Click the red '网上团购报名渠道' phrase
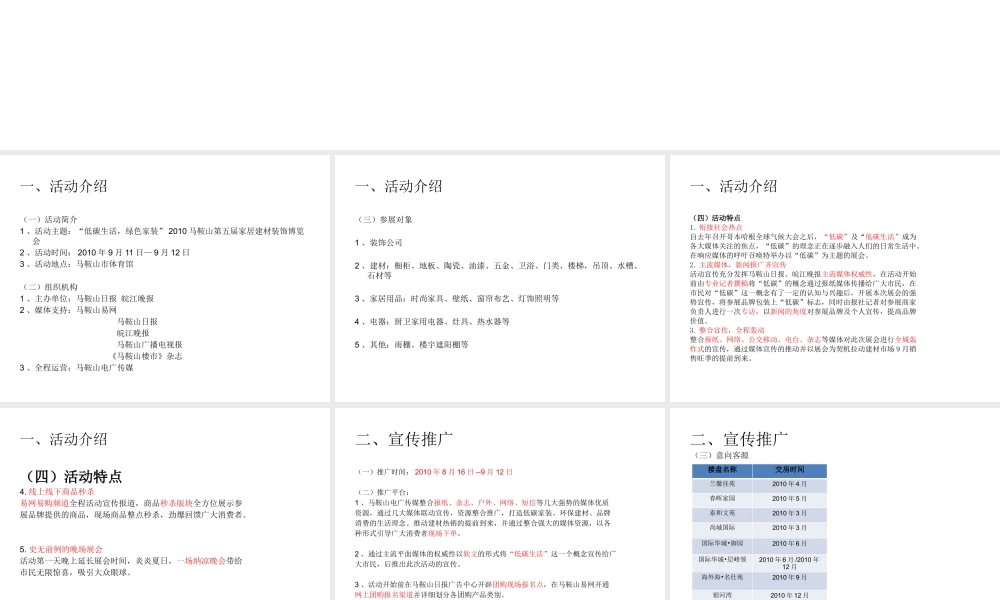 point(384,594)
